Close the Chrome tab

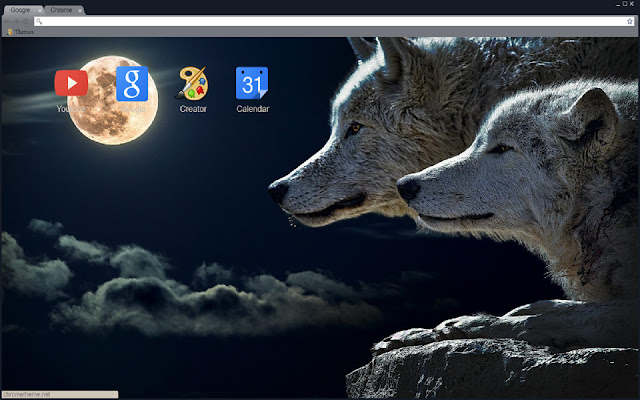81,9
